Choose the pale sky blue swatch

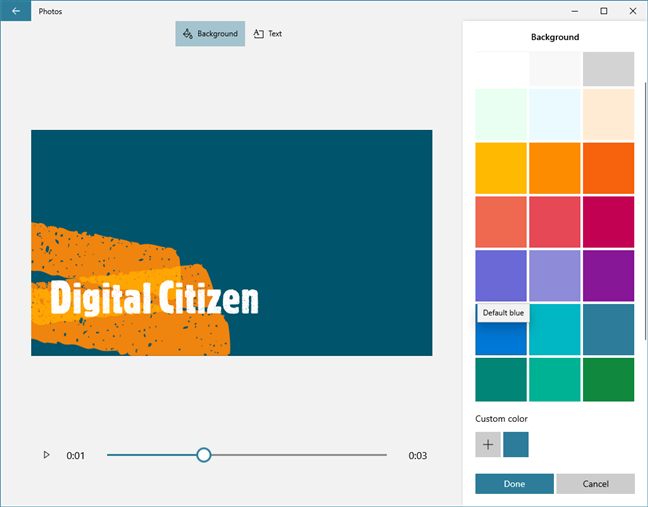[x=555, y=114]
